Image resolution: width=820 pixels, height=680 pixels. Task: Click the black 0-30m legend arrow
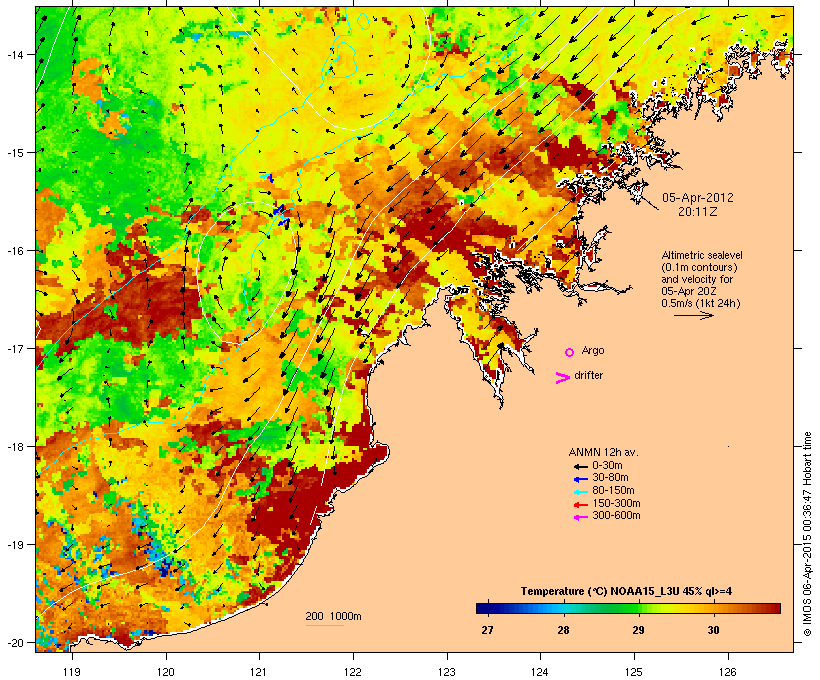point(581,466)
